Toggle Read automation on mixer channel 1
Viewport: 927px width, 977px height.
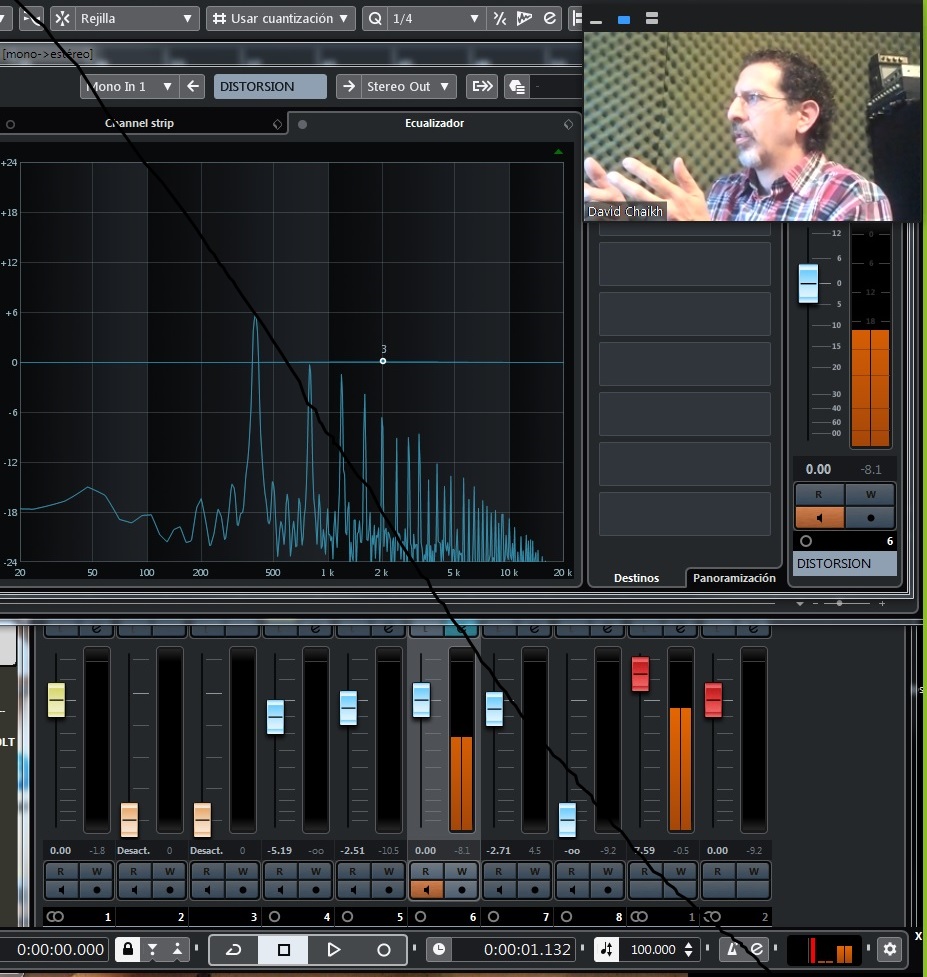[x=60, y=871]
